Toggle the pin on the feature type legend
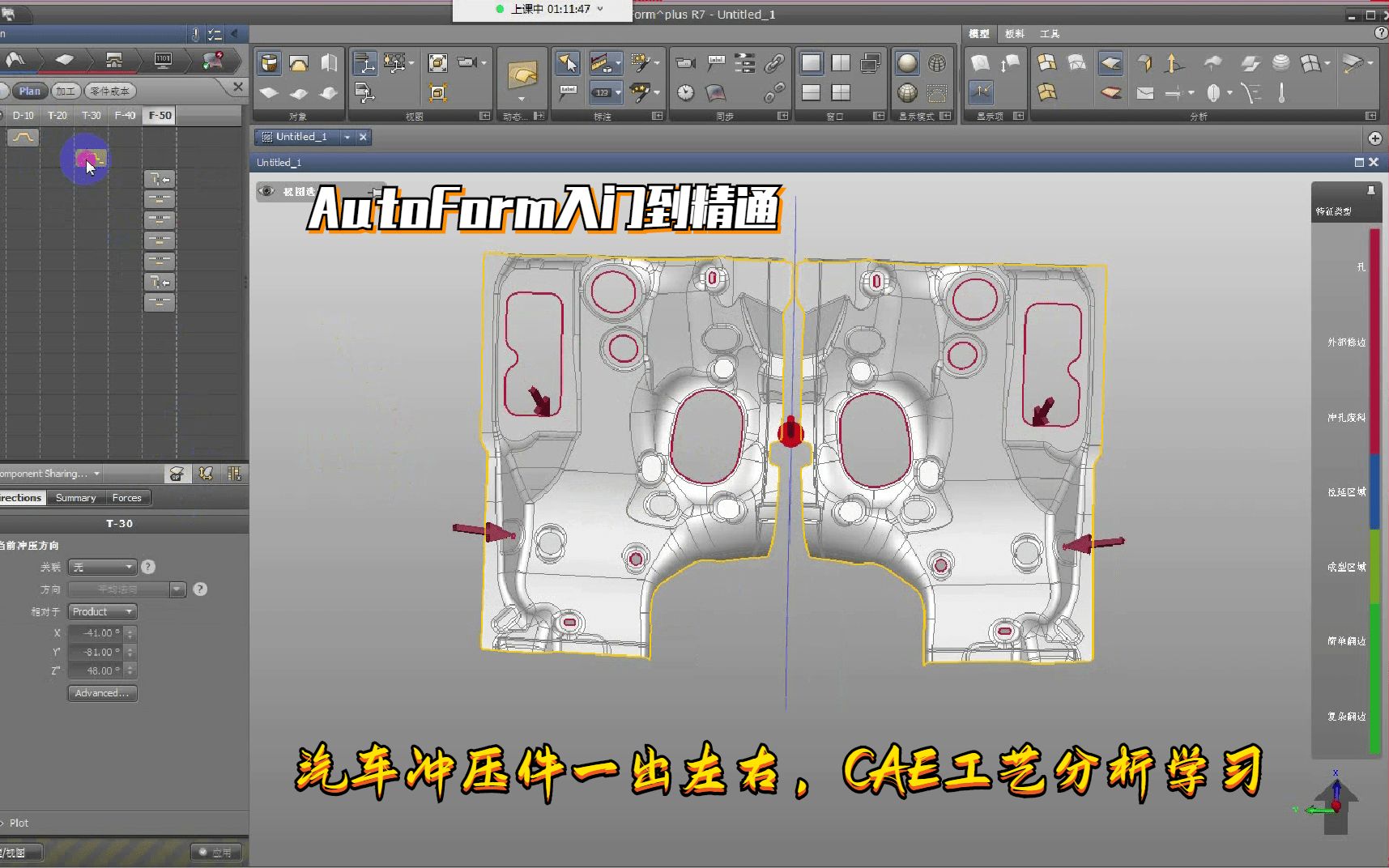Screen dimensions: 1389x868 [1371, 190]
